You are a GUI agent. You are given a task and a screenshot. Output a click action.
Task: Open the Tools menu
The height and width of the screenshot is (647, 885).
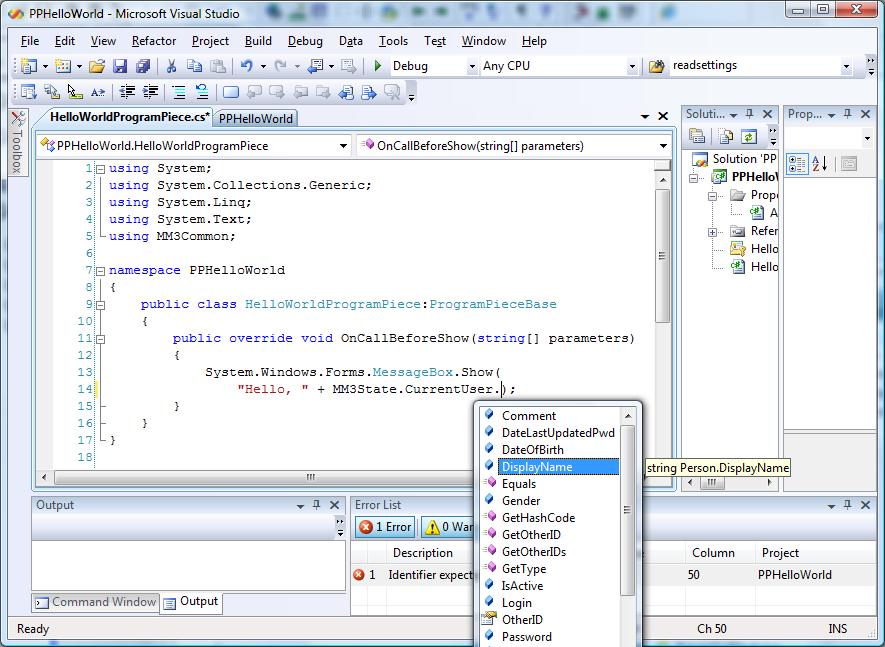pos(393,41)
